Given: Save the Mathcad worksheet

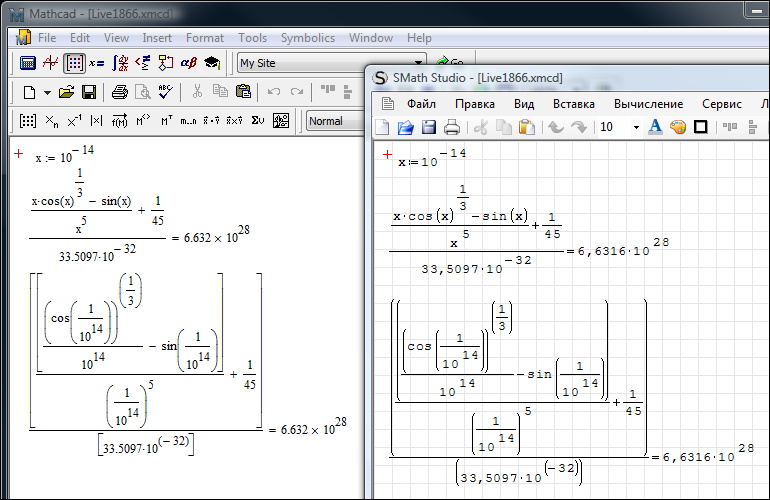Looking at the screenshot, I should click(89, 92).
